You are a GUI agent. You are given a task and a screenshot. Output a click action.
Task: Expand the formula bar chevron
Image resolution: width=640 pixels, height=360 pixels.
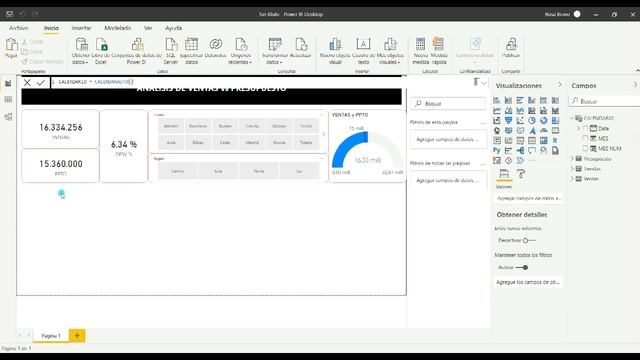click(x=484, y=83)
